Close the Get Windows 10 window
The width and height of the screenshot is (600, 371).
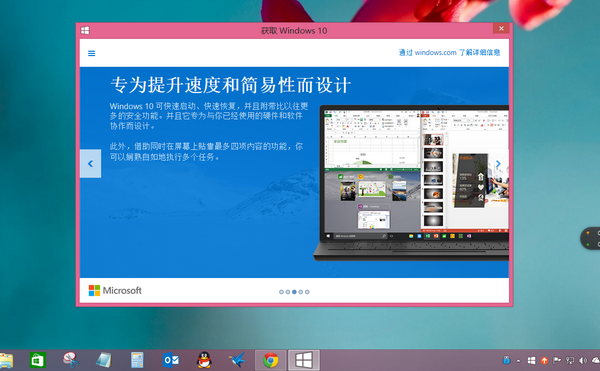click(501, 28)
